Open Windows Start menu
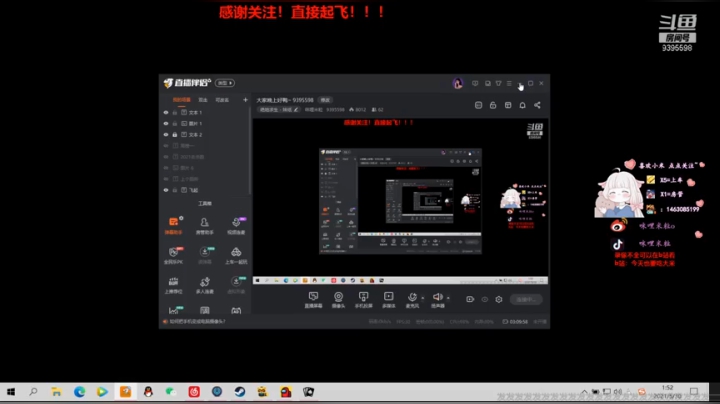720x404 pixels. 11,392
